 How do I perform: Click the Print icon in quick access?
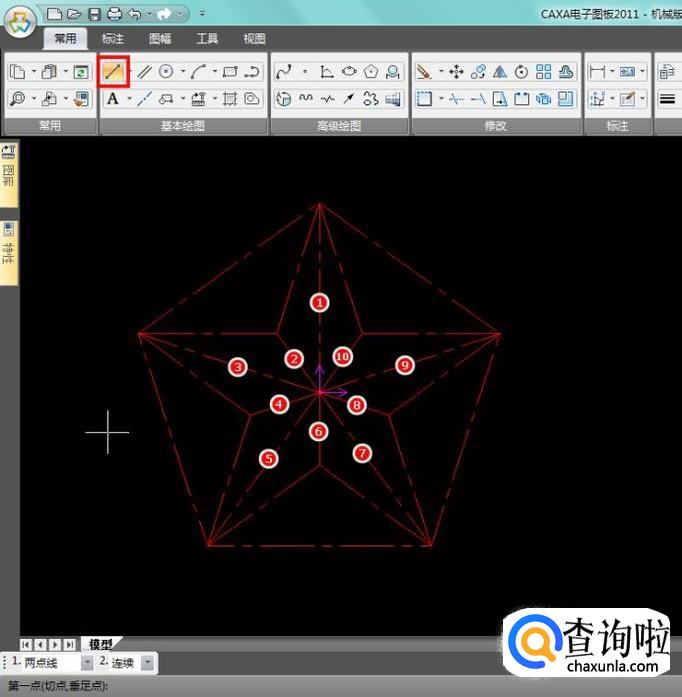(115, 14)
